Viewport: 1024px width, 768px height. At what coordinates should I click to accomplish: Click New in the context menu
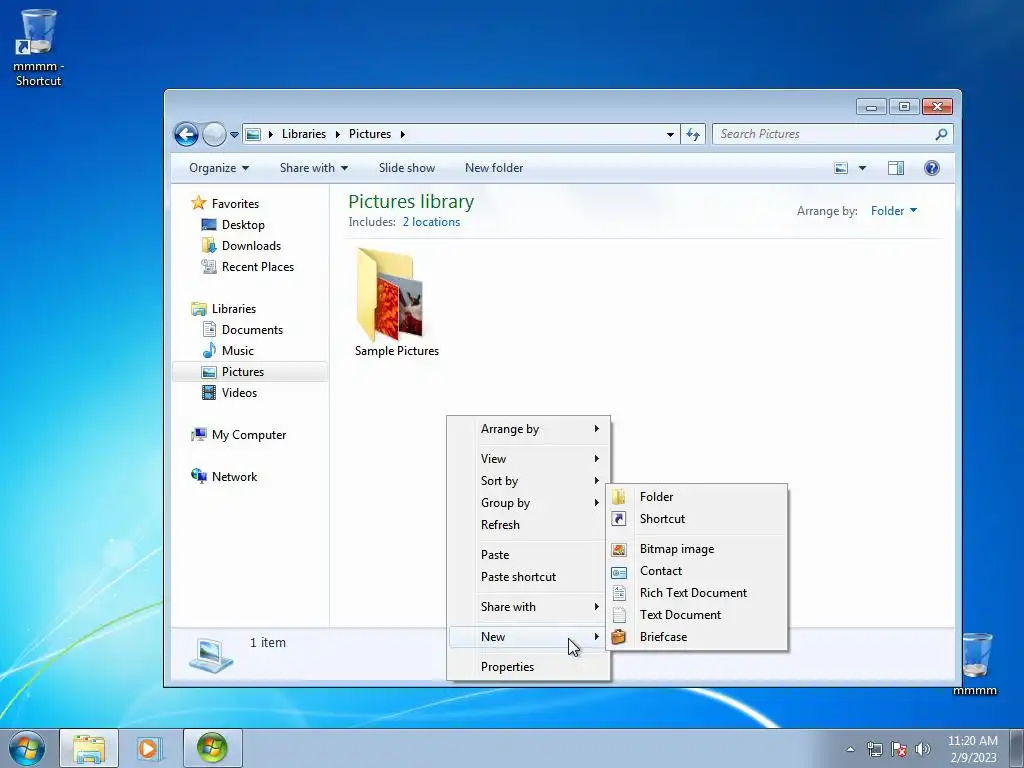click(x=529, y=637)
